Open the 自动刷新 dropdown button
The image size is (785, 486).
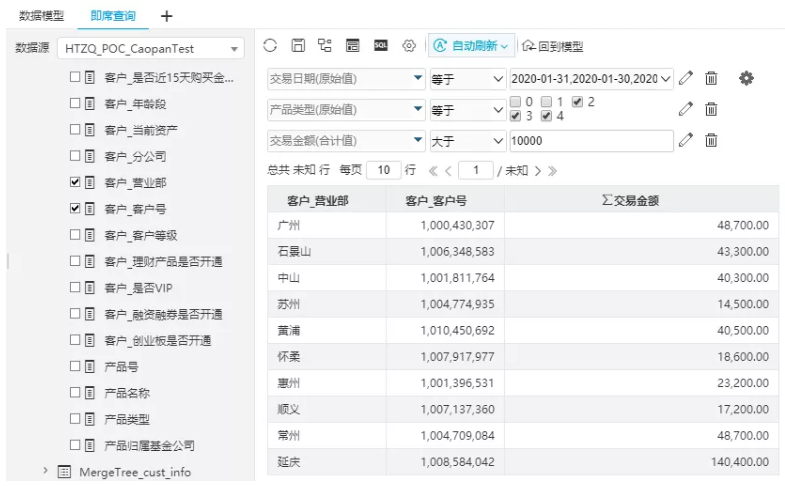pyautogui.click(x=471, y=46)
